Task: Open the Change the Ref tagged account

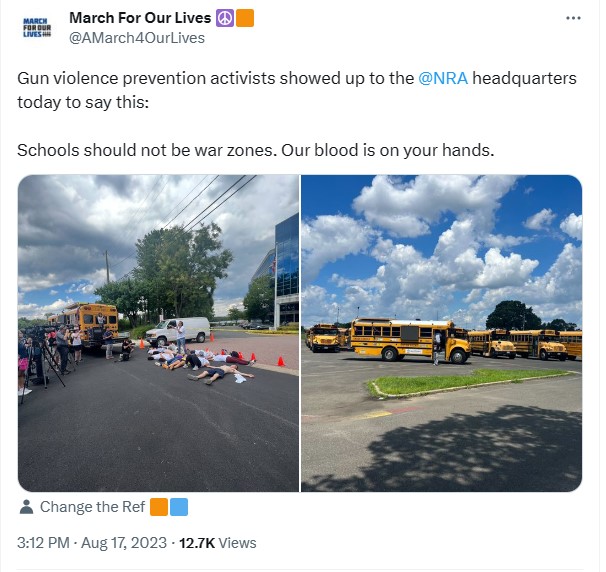Action: pyautogui.click(x=92, y=507)
